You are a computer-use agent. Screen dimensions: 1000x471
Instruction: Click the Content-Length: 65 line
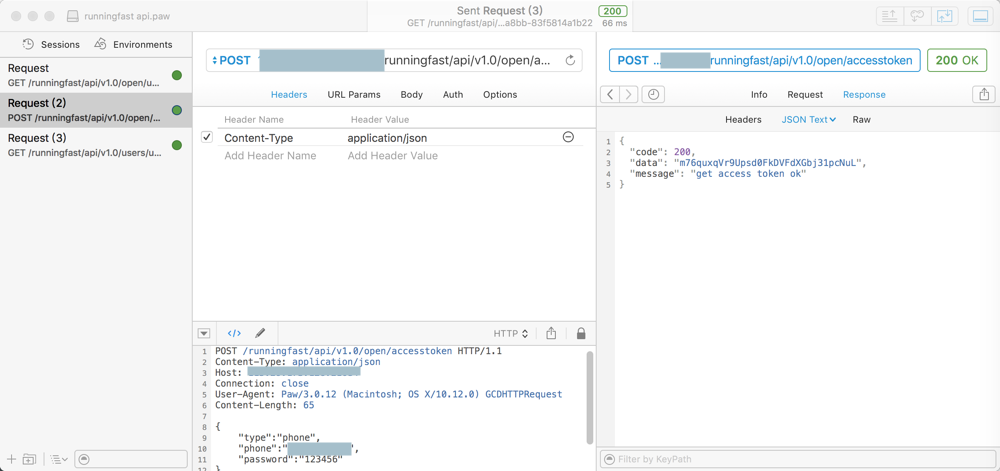(x=265, y=405)
